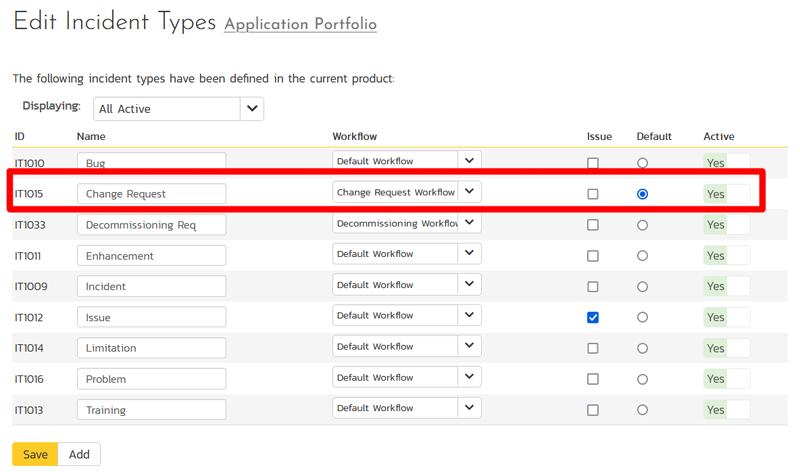Select Default radio button for Incident
The width and height of the screenshot is (800, 472).
coord(642,287)
